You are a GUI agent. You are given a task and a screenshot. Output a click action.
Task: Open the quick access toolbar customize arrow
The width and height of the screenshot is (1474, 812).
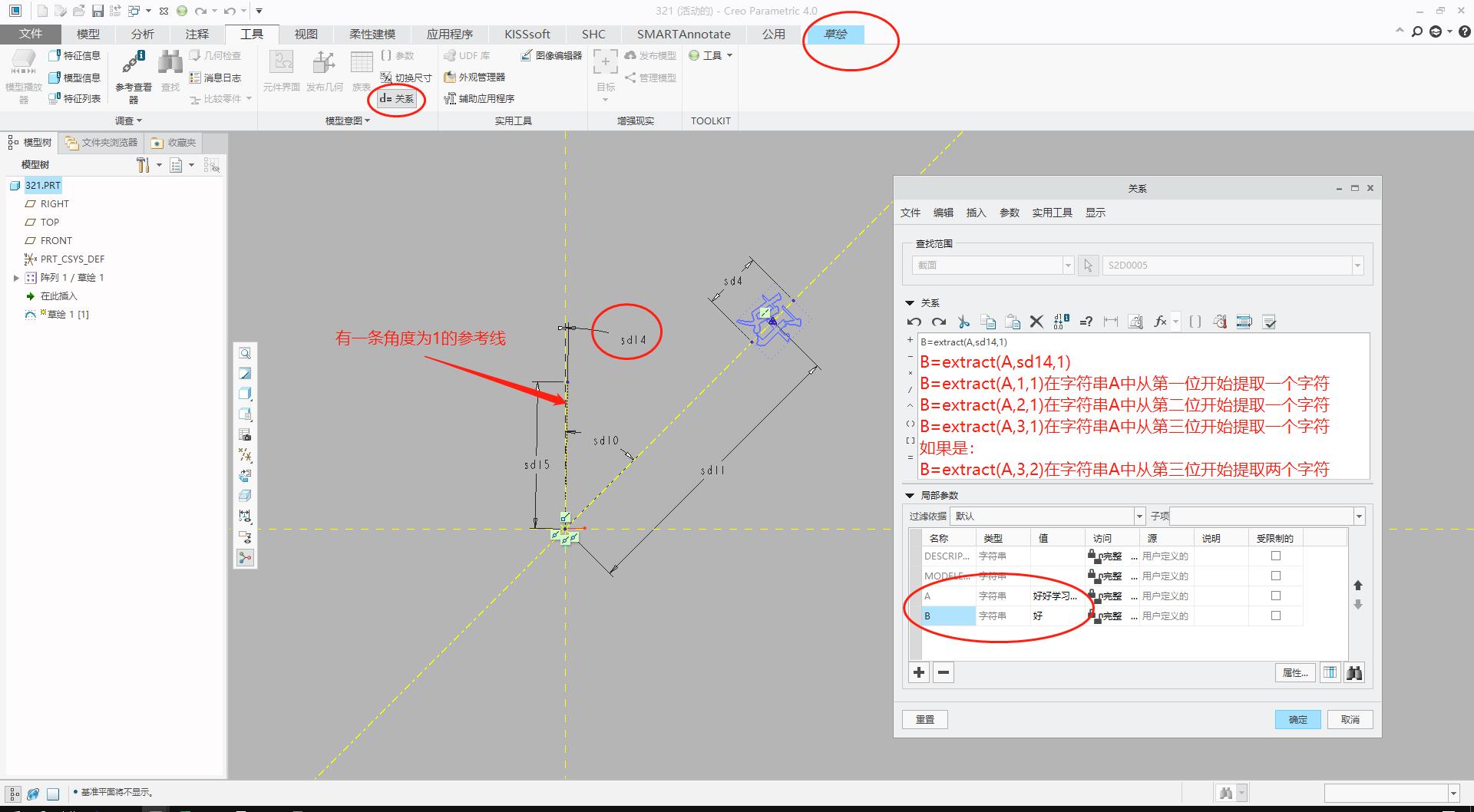tap(259, 11)
